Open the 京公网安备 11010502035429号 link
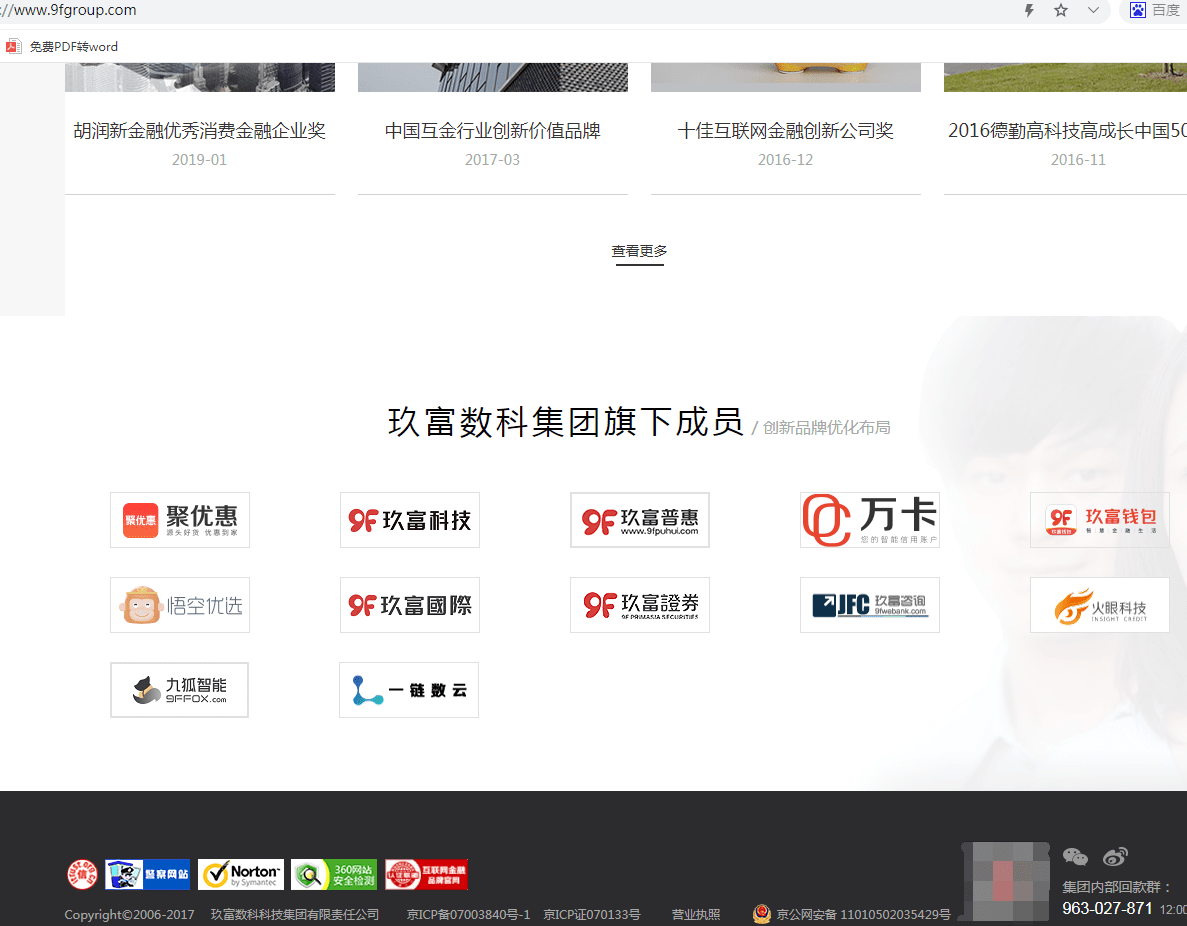1187x926 pixels. (863, 915)
